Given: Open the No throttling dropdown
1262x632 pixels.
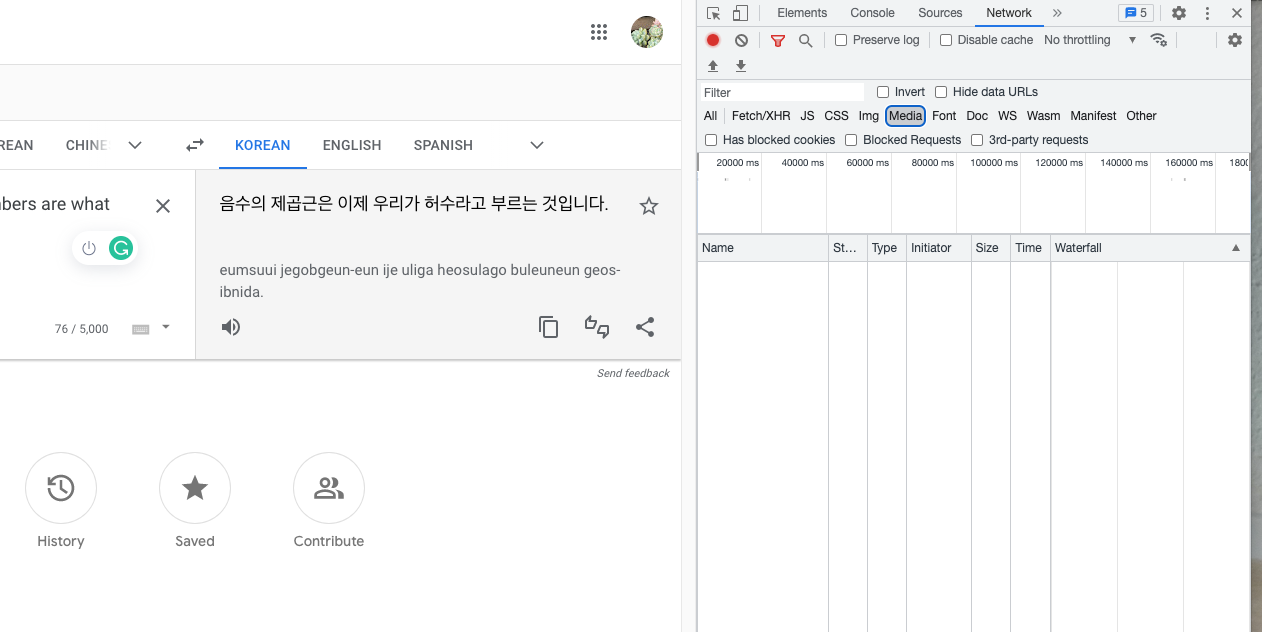Looking at the screenshot, I should pos(1090,40).
